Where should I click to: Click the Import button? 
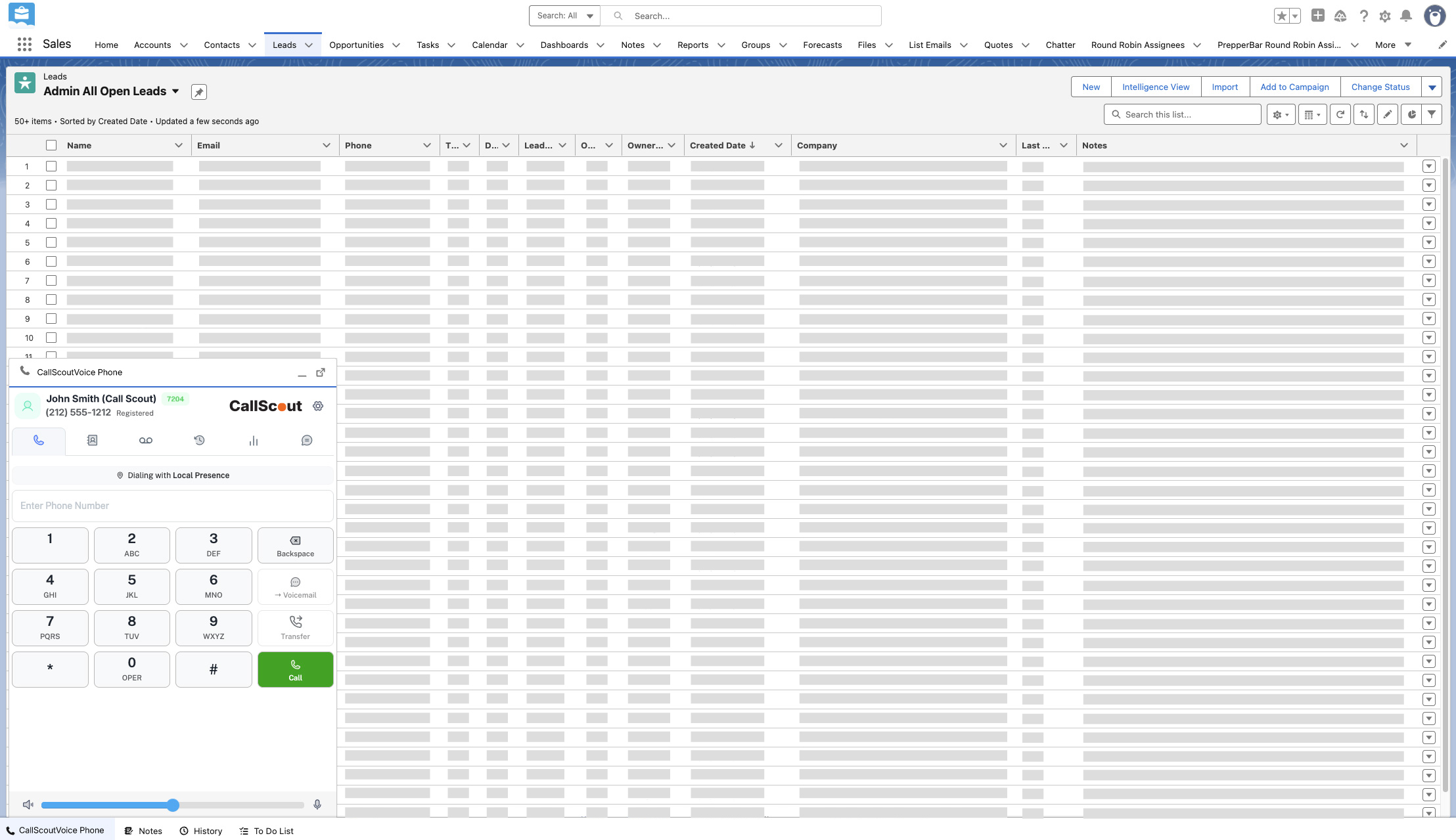pos(1225,87)
